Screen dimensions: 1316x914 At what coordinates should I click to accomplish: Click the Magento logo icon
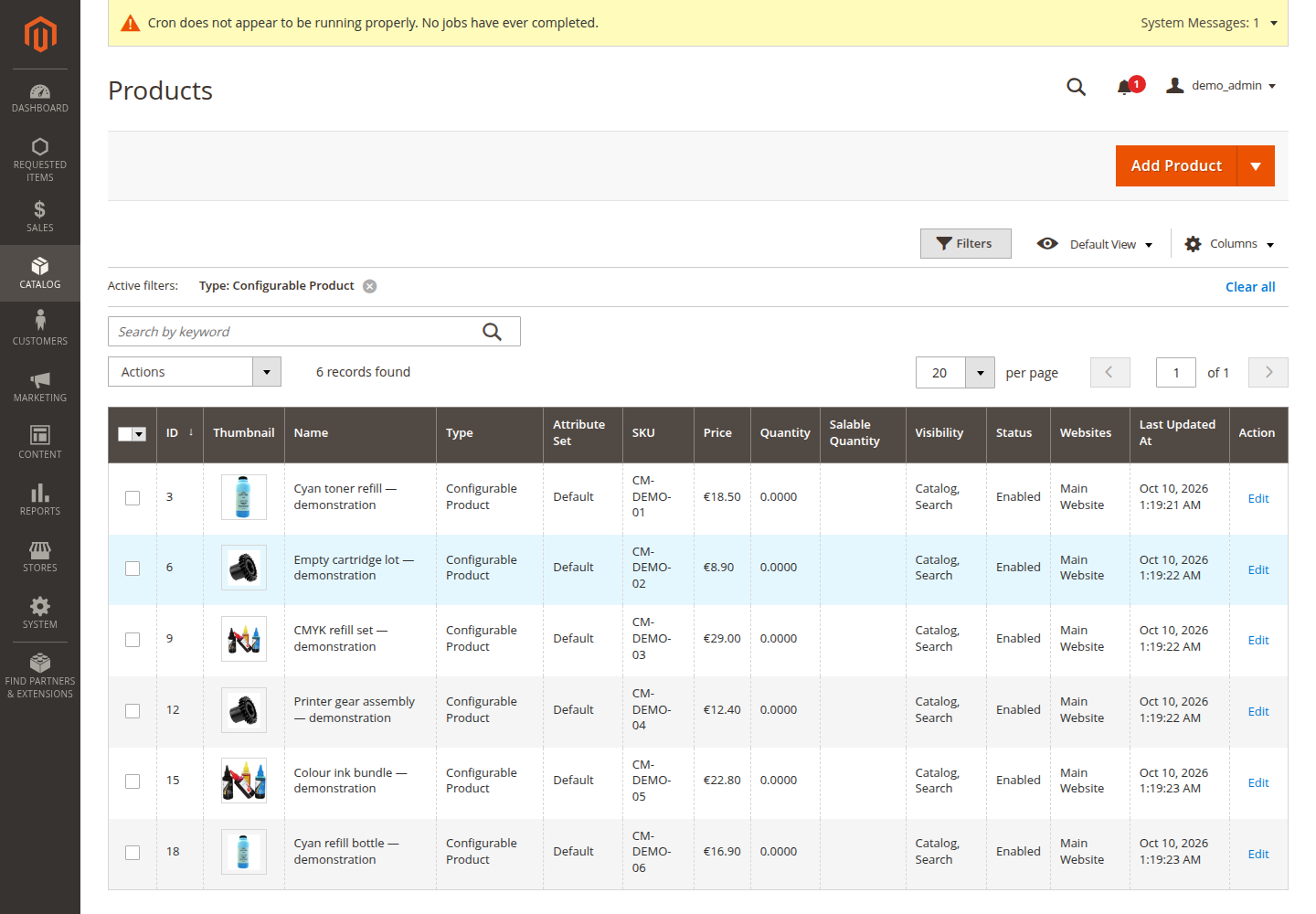(40, 35)
